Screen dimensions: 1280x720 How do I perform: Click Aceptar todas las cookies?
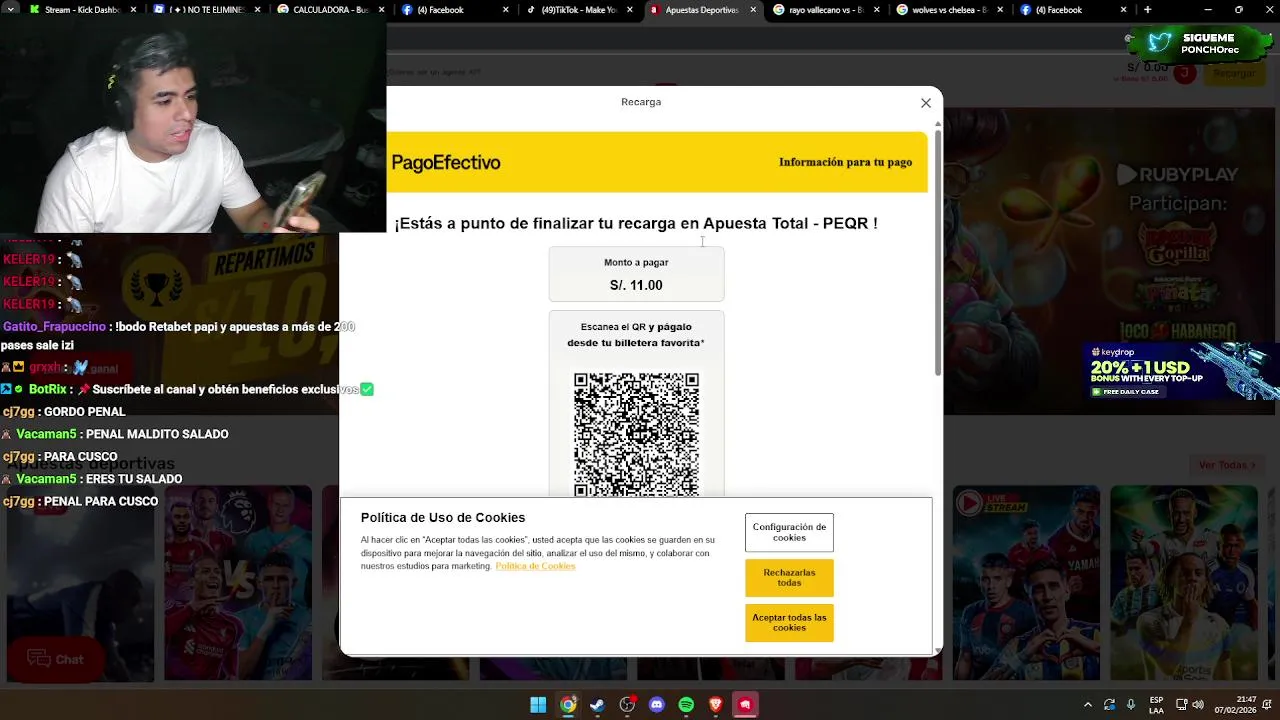[x=789, y=623]
